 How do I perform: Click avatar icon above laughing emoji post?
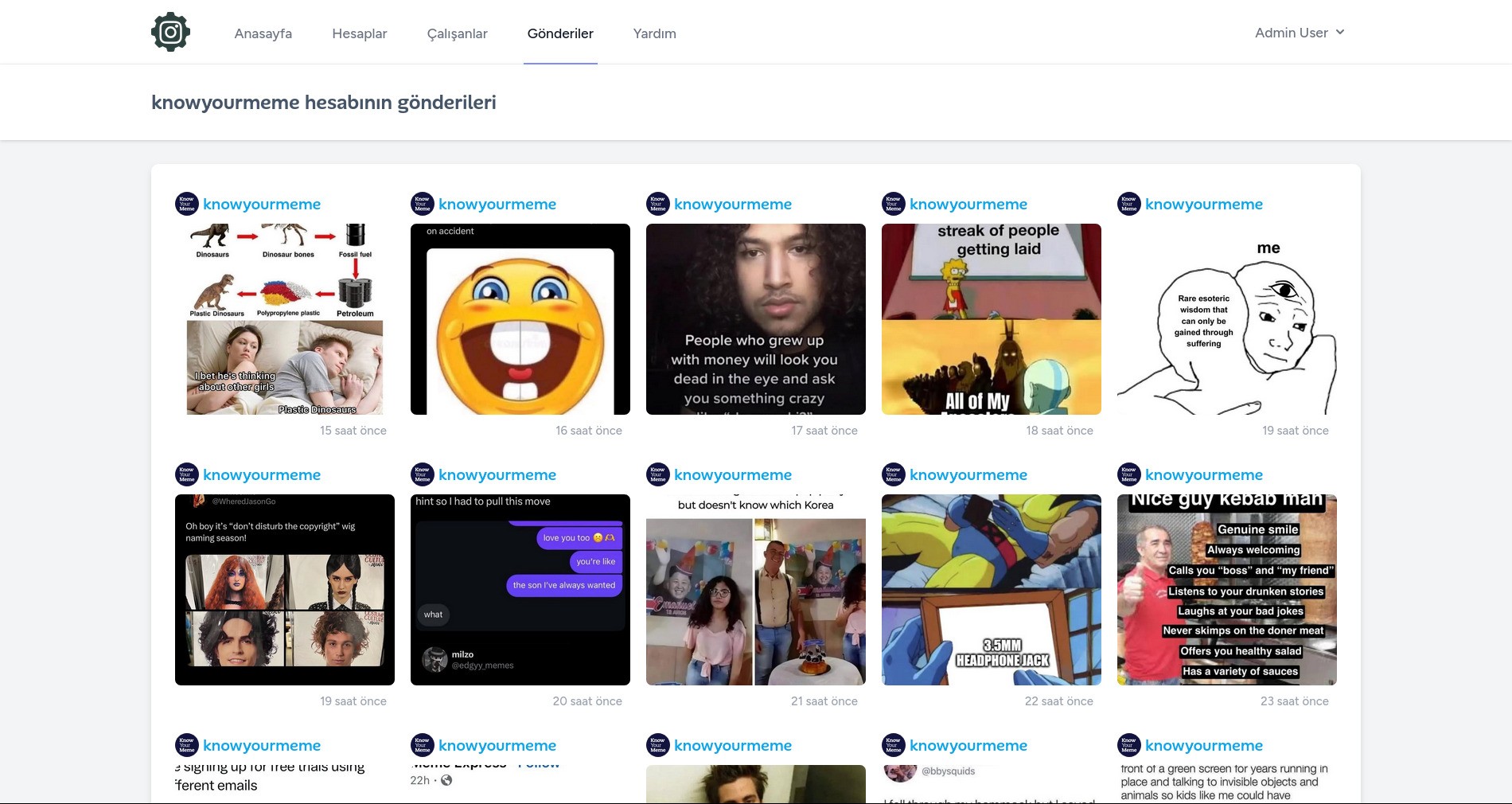[x=422, y=204]
